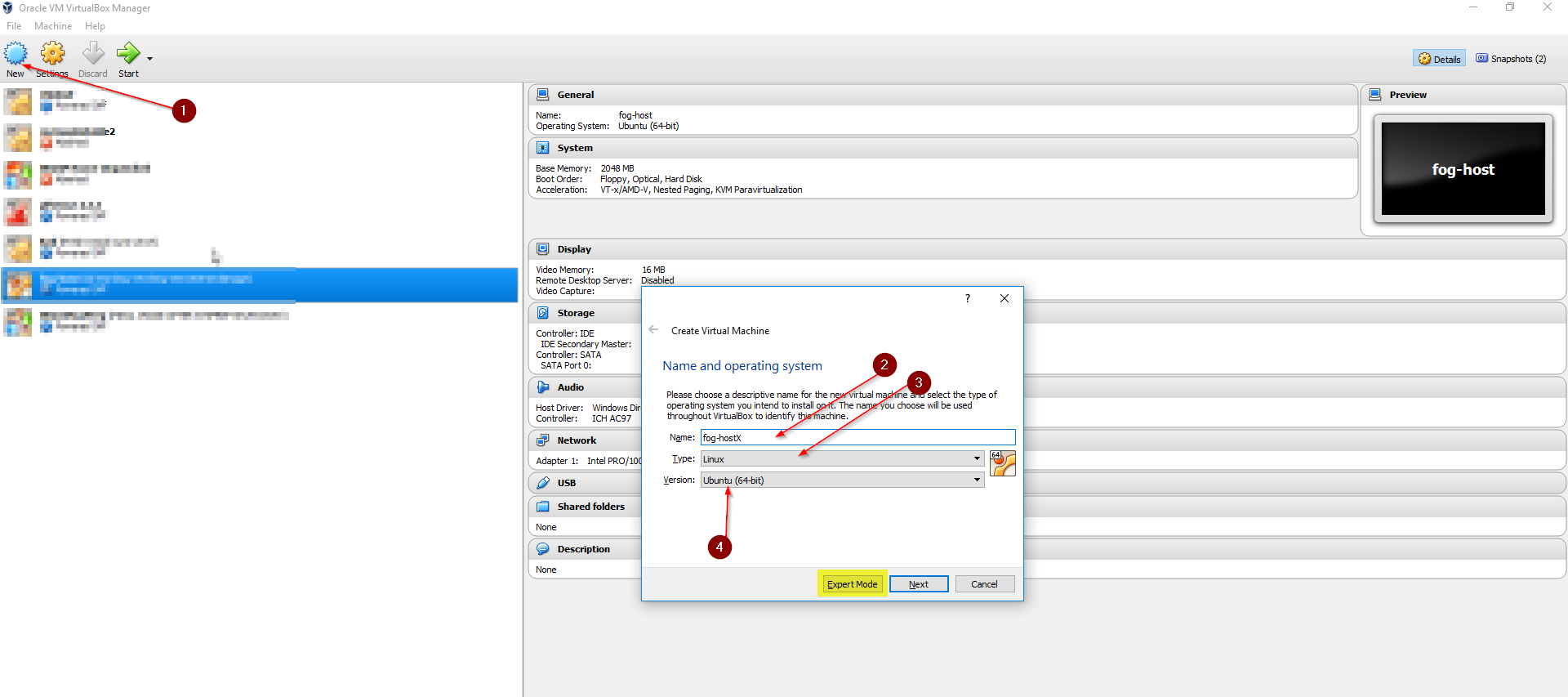Click the Name field containing fog-hostX

click(x=857, y=438)
